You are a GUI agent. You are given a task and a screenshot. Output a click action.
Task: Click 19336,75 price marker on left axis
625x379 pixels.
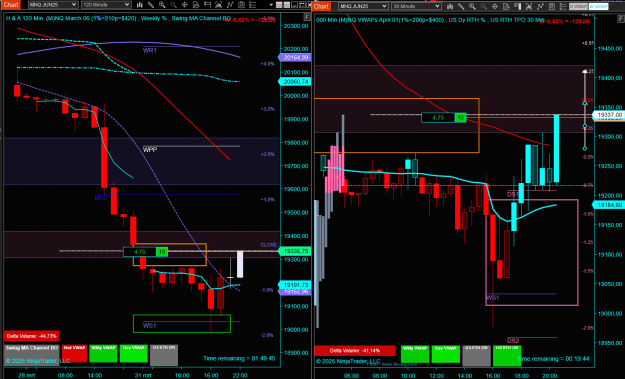click(x=294, y=251)
